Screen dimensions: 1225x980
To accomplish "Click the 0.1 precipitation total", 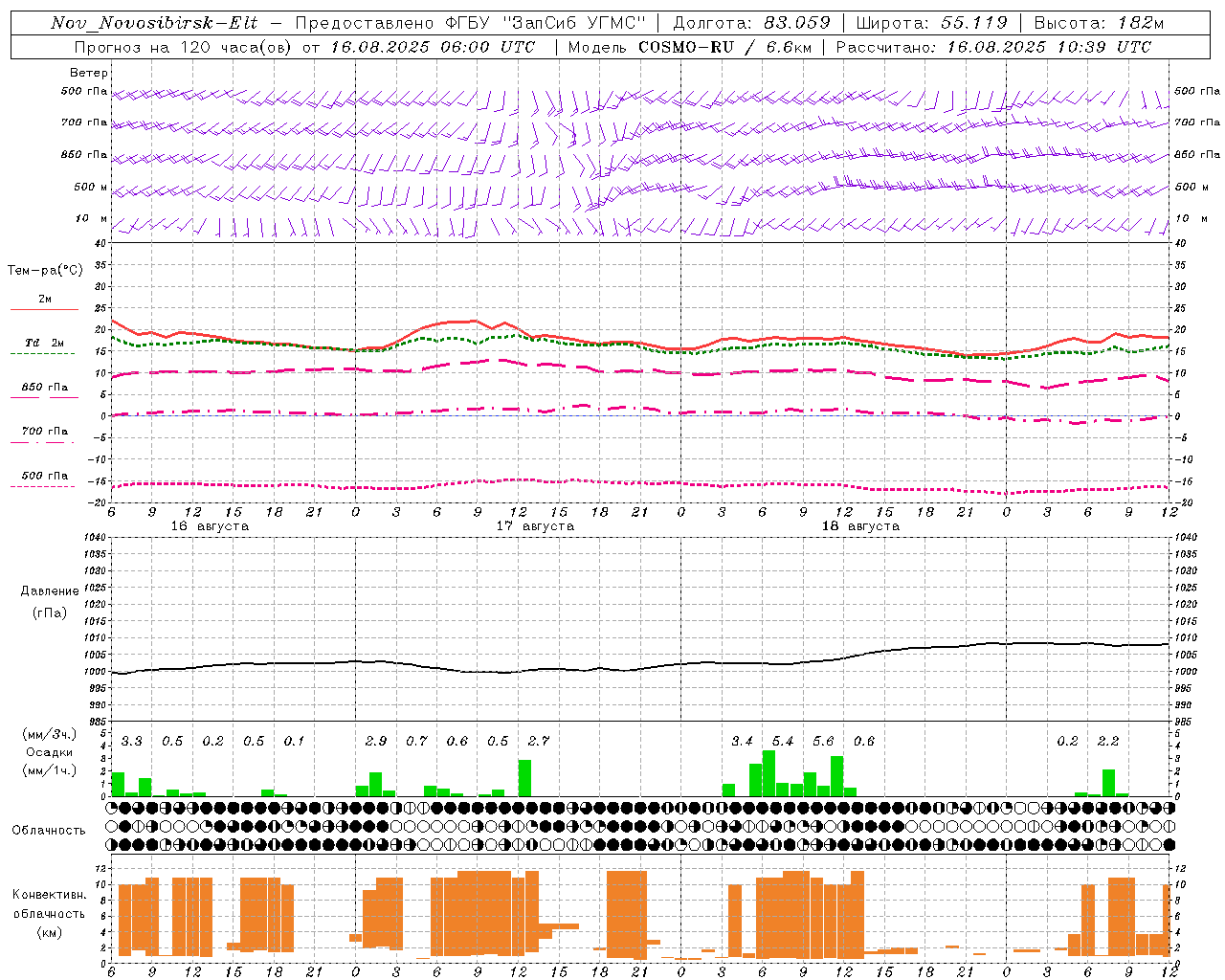I will pyautogui.click(x=294, y=741).
